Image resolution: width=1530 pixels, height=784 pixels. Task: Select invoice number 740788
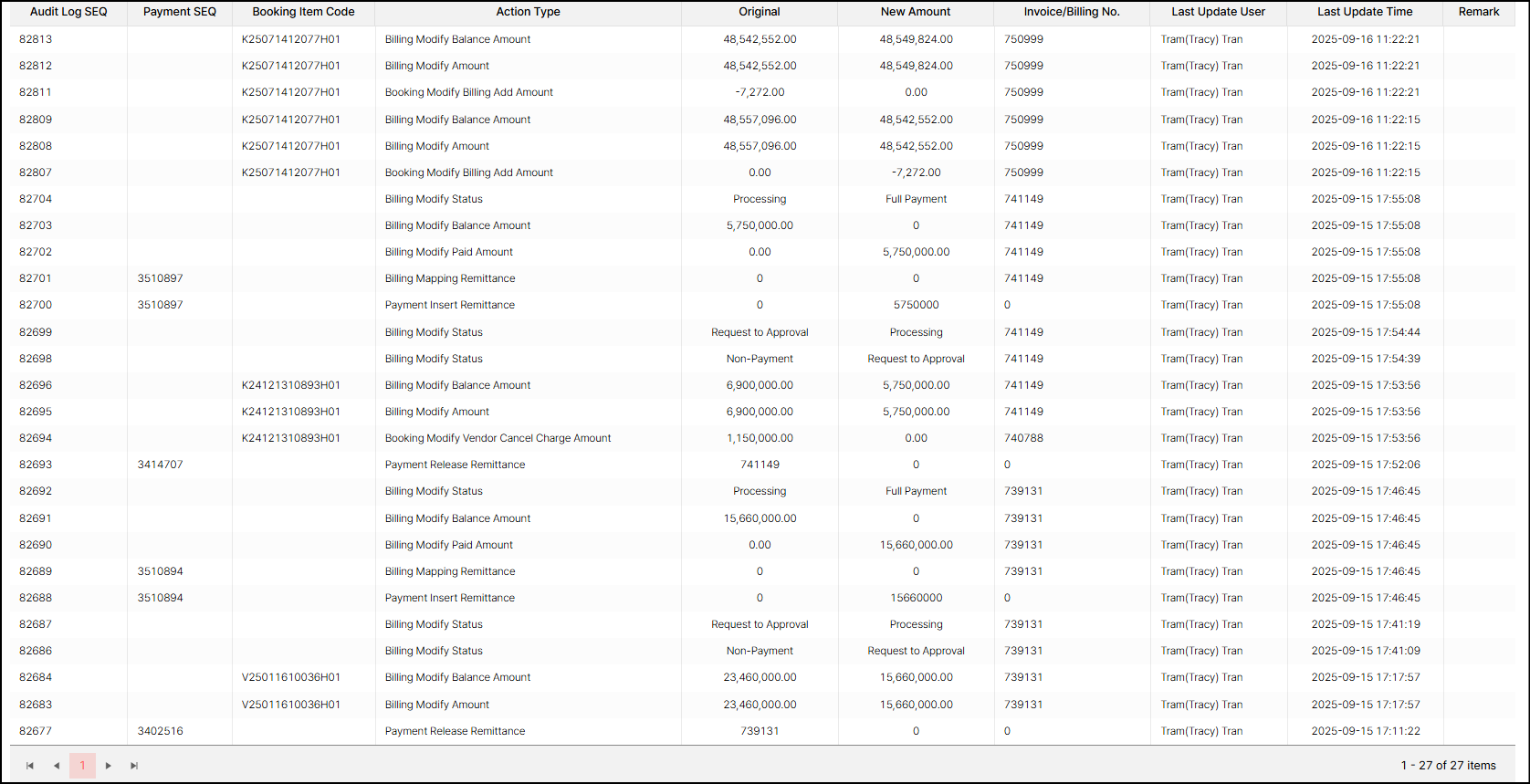[1023, 438]
